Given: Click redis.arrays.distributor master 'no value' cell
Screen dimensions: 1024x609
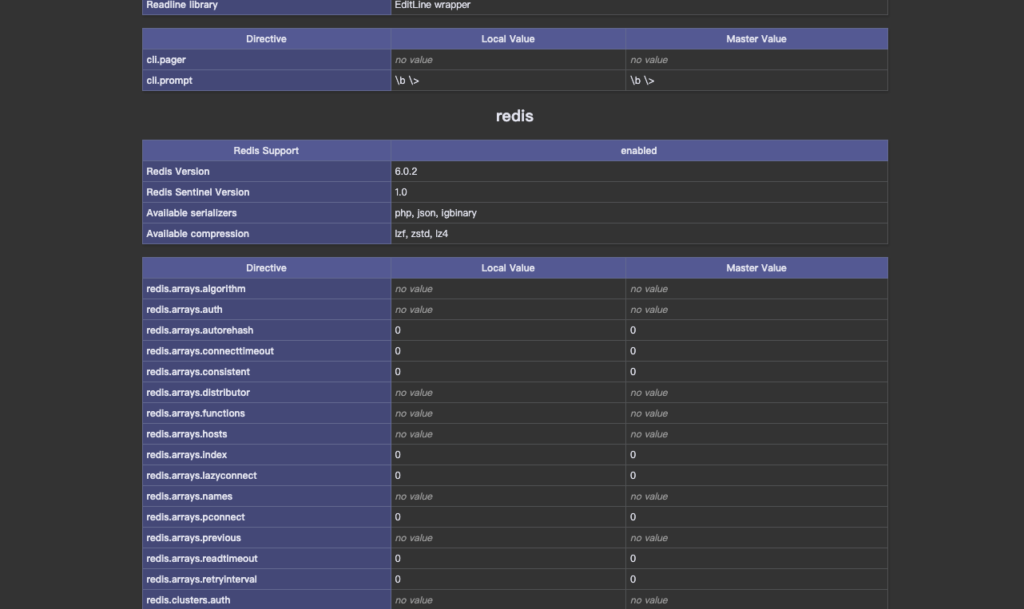Looking at the screenshot, I should 756,392.
